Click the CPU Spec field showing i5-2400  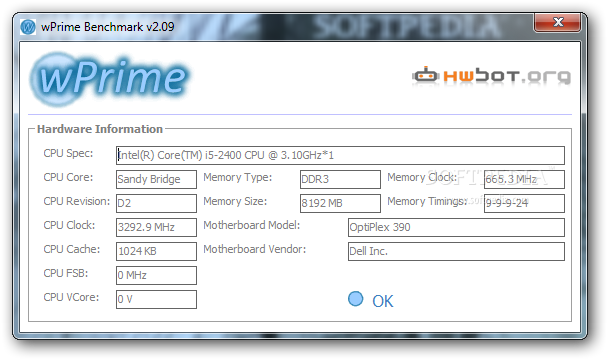(x=340, y=155)
